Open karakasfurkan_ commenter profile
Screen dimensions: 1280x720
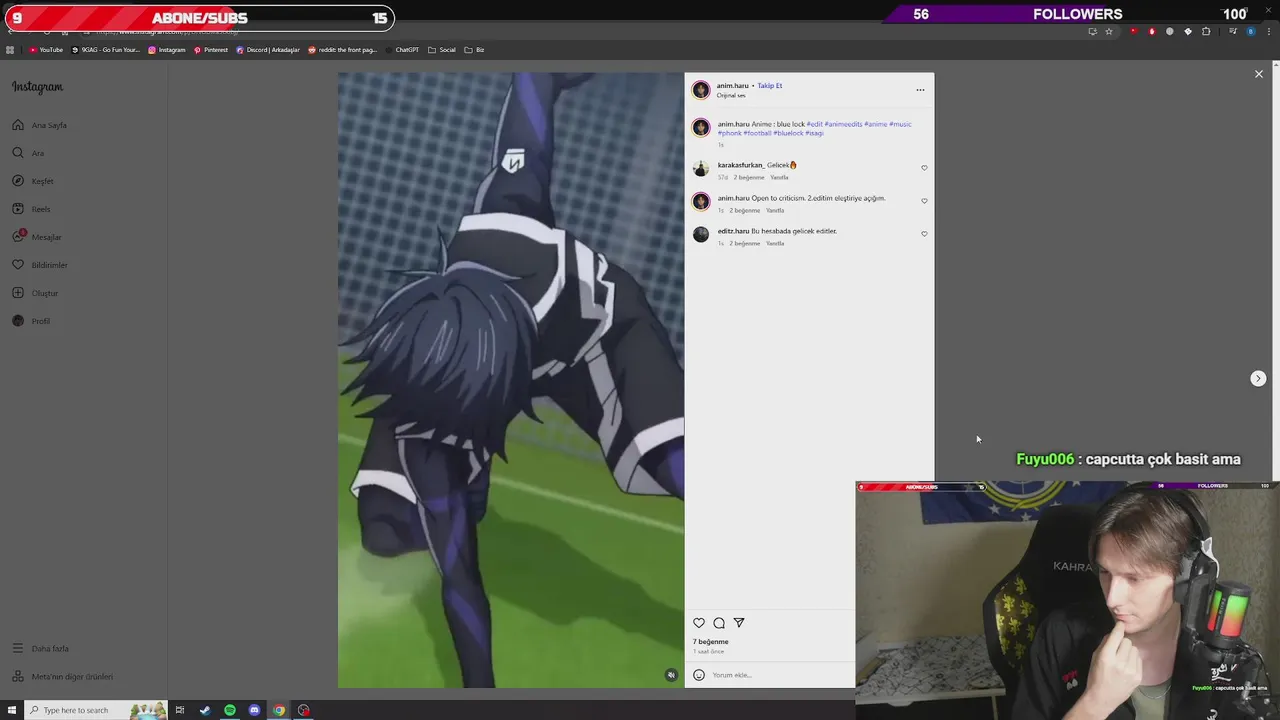[741, 165]
